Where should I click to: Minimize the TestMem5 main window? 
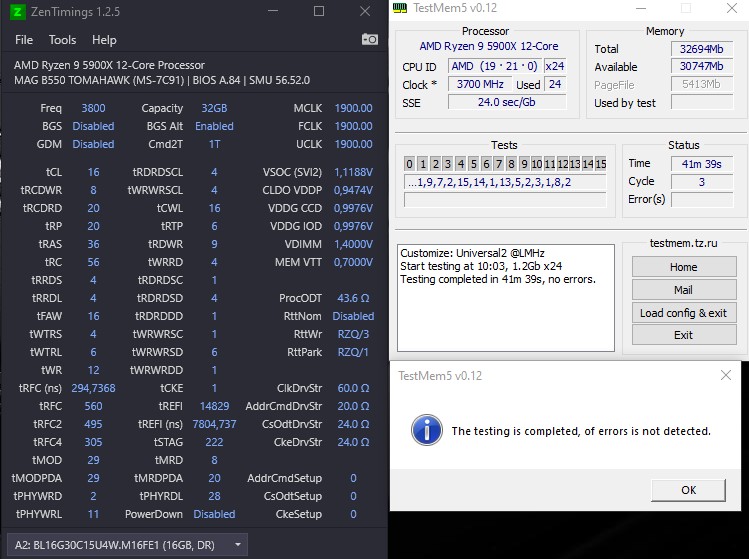641,8
